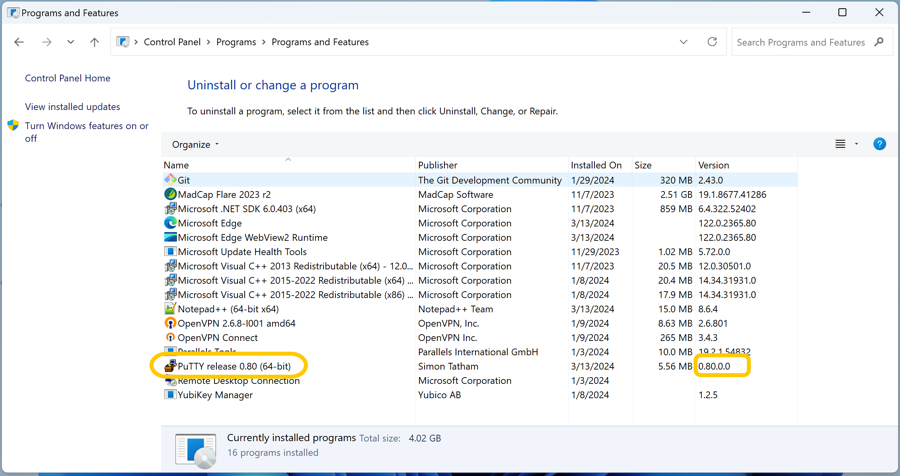This screenshot has height=476, width=900.
Task: Refresh the Programs and Features list
Action: [712, 42]
